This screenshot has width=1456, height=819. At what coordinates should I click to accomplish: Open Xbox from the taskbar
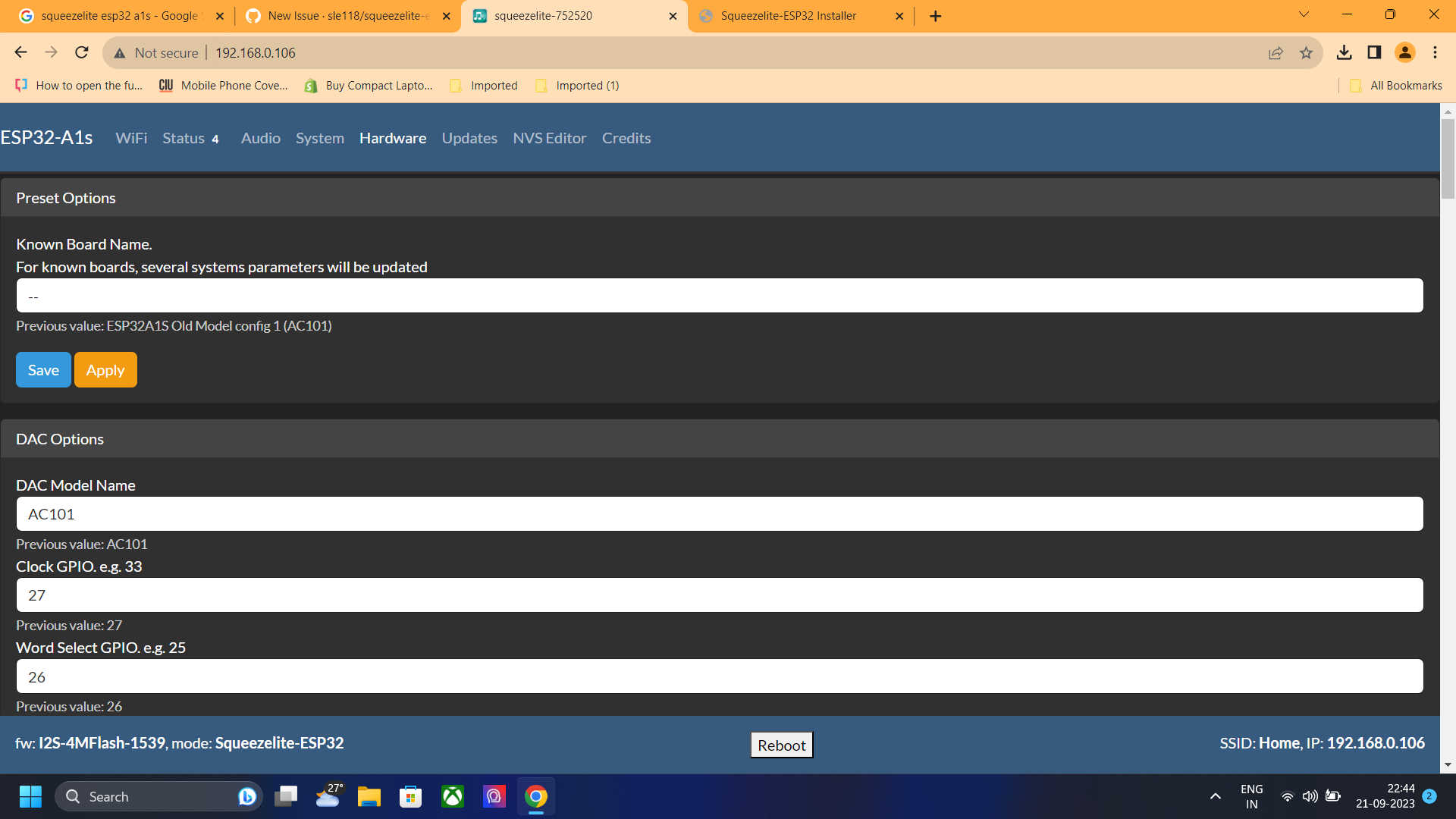[x=452, y=796]
